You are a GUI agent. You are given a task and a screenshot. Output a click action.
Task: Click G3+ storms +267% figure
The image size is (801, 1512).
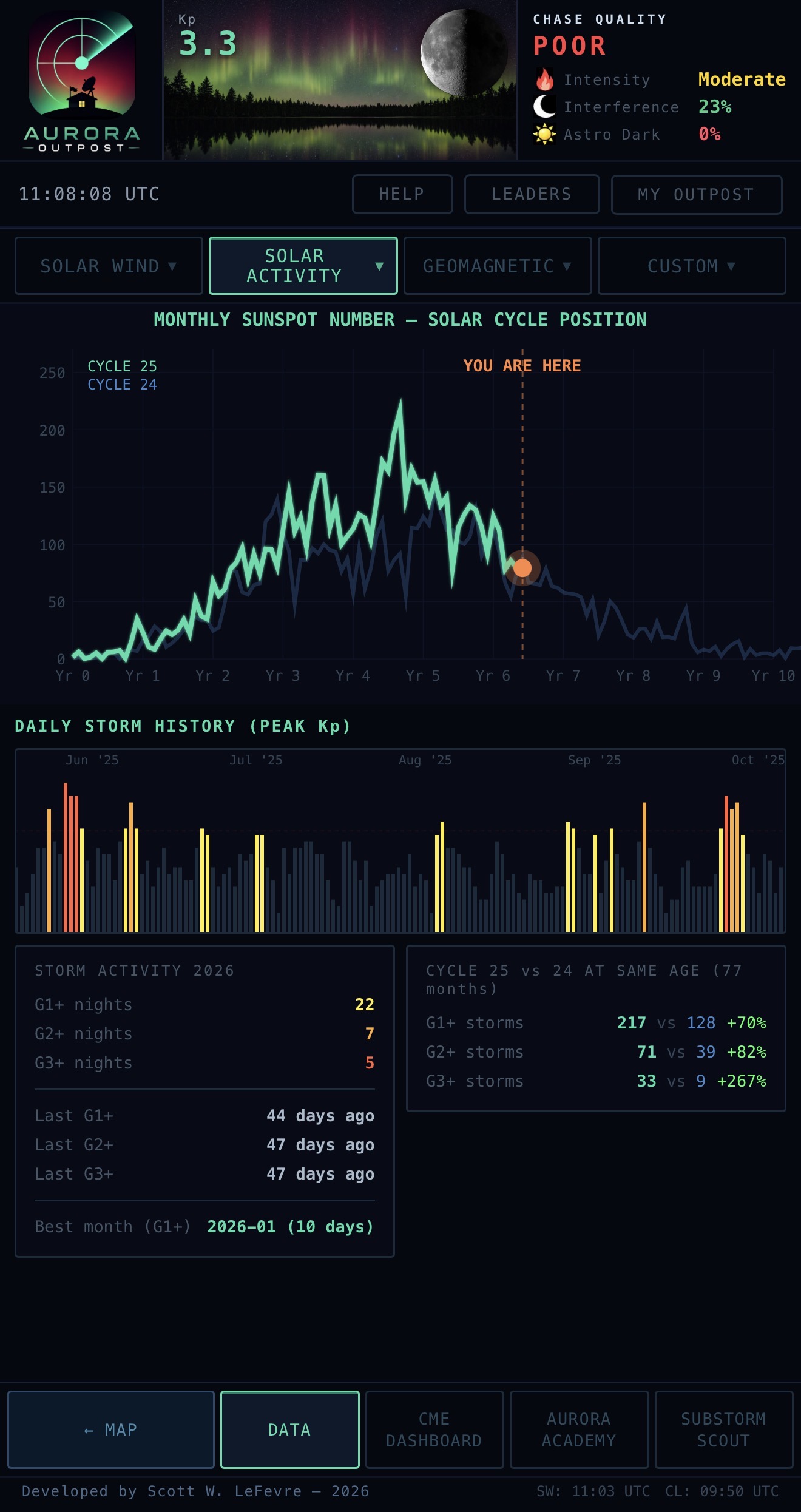point(742,1081)
